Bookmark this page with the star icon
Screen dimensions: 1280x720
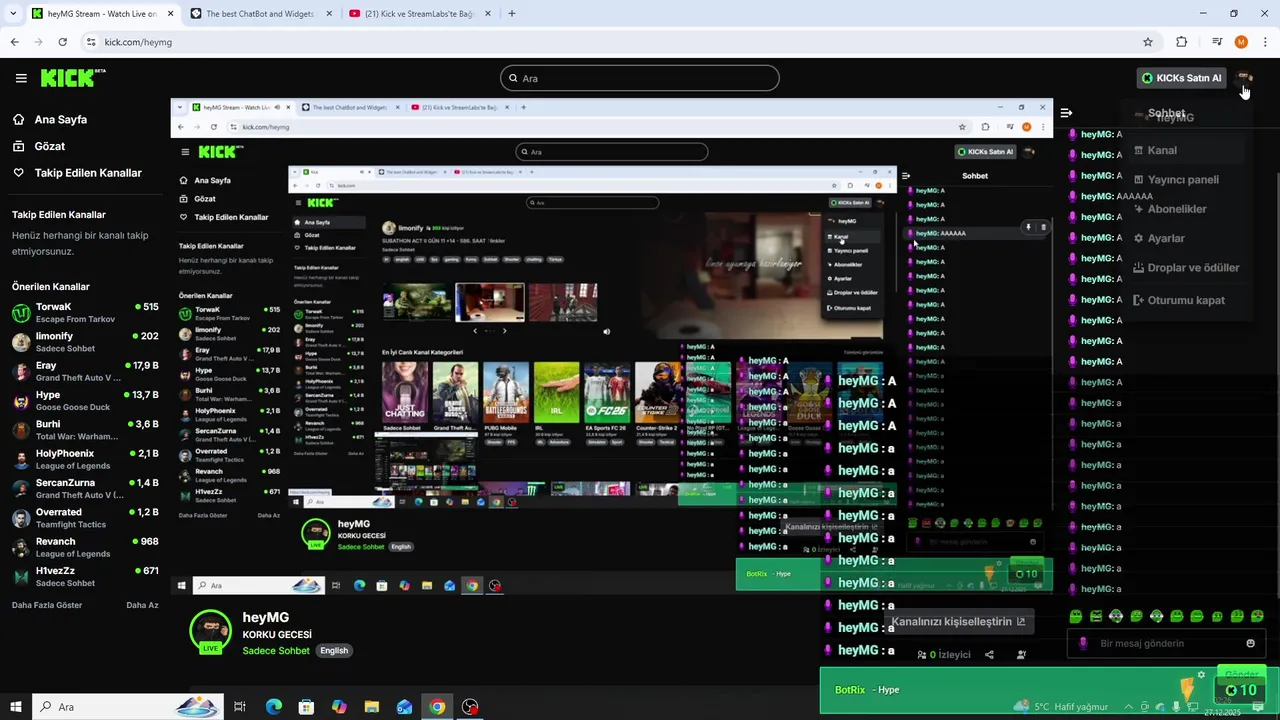pos(1148,42)
